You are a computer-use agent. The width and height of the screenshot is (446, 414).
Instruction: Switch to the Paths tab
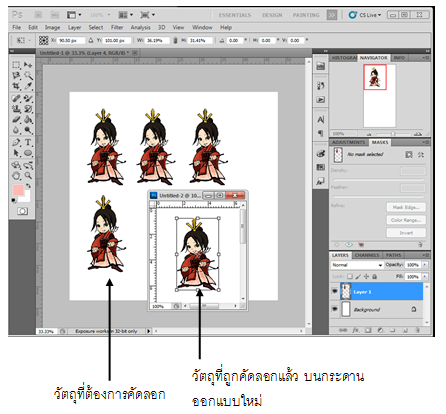pyautogui.click(x=393, y=255)
